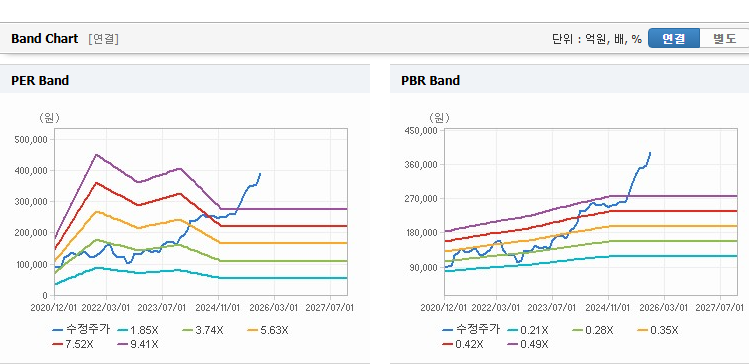749x364 pixels.
Task: Click the blue price line peak in PER chart
Action: pyautogui.click(x=260, y=174)
